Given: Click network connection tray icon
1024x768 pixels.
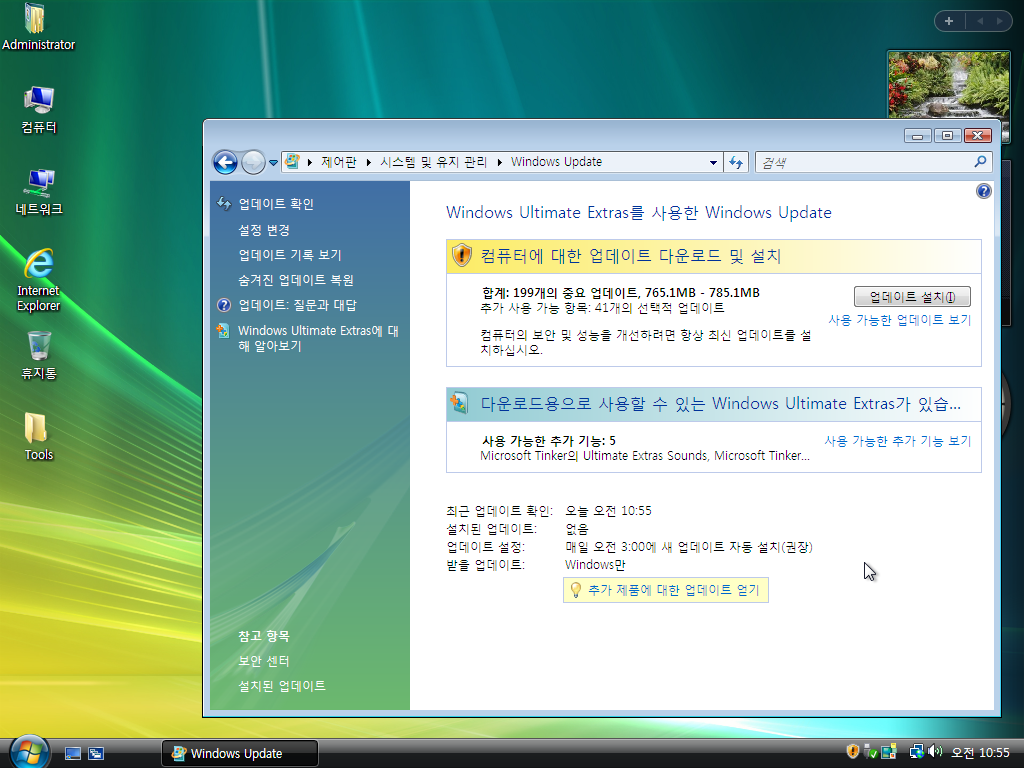Looking at the screenshot, I should pos(916,752).
